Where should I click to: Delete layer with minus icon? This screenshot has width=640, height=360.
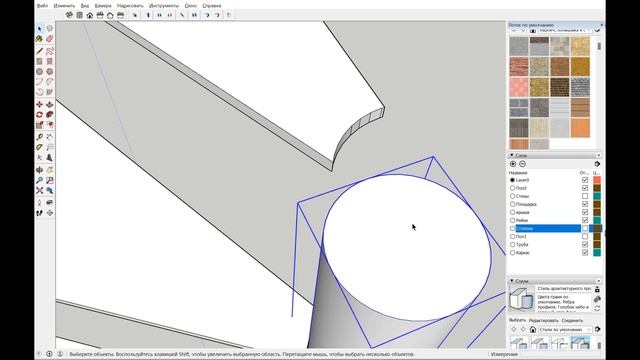pyautogui.click(x=522, y=164)
